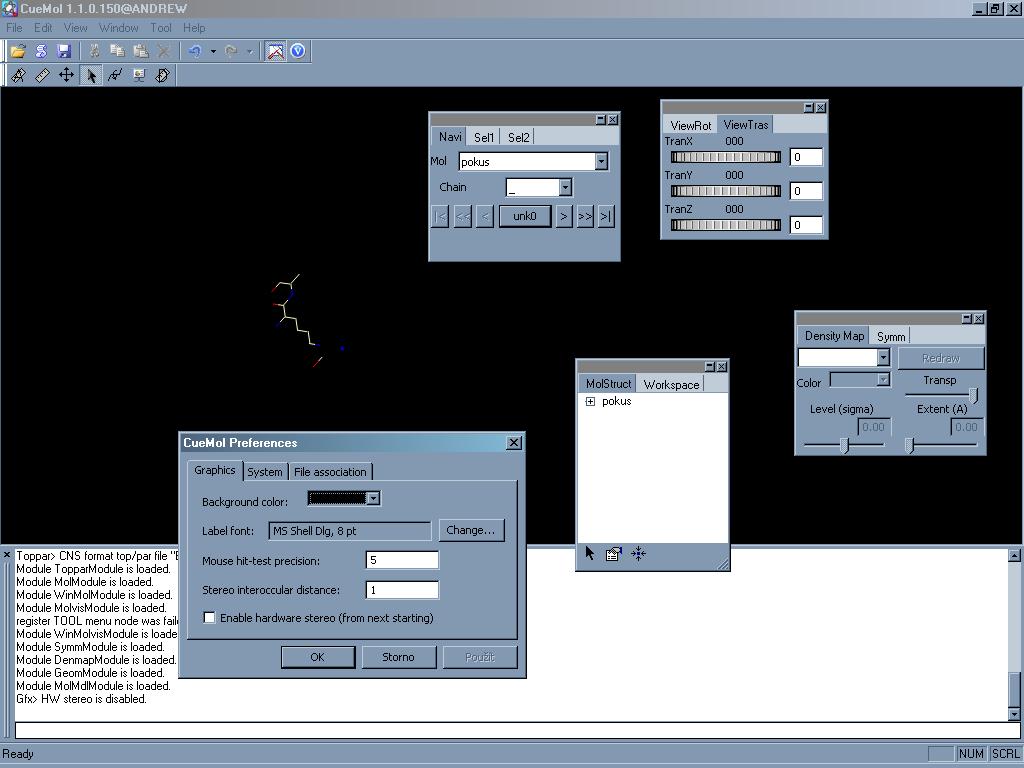1024x768 pixels.
Task: Click the Transp slider
Action: 941,394
